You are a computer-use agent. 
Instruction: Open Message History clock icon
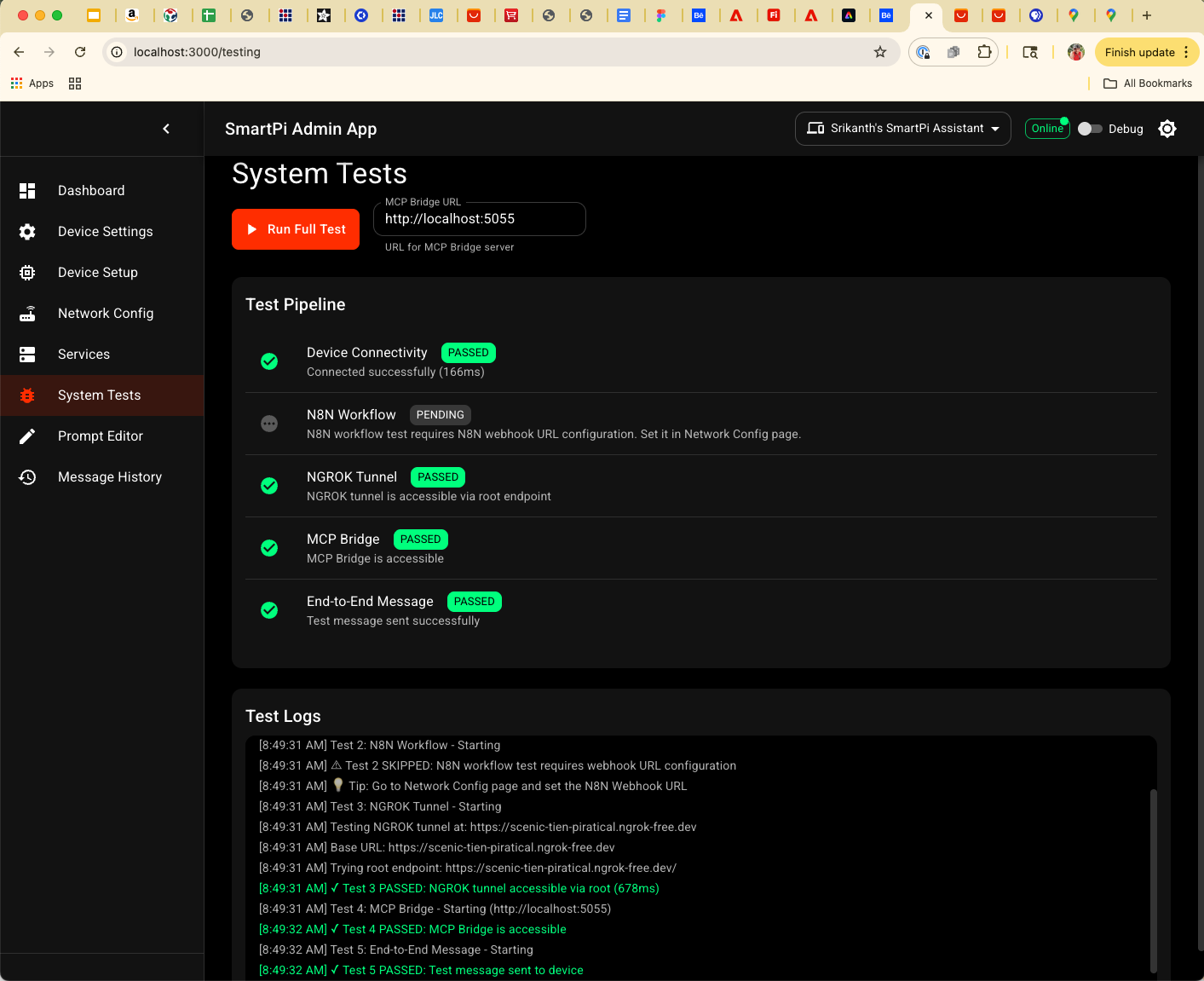27,476
